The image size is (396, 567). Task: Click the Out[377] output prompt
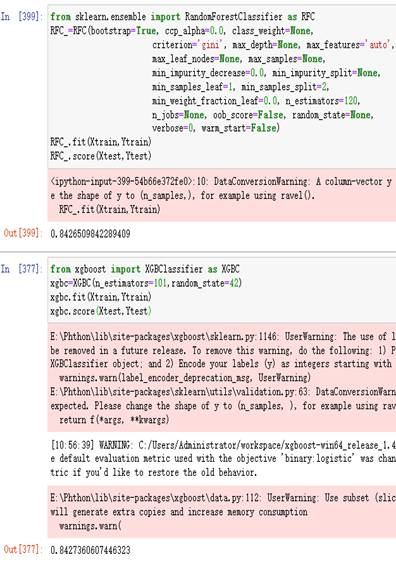[x=23, y=549]
